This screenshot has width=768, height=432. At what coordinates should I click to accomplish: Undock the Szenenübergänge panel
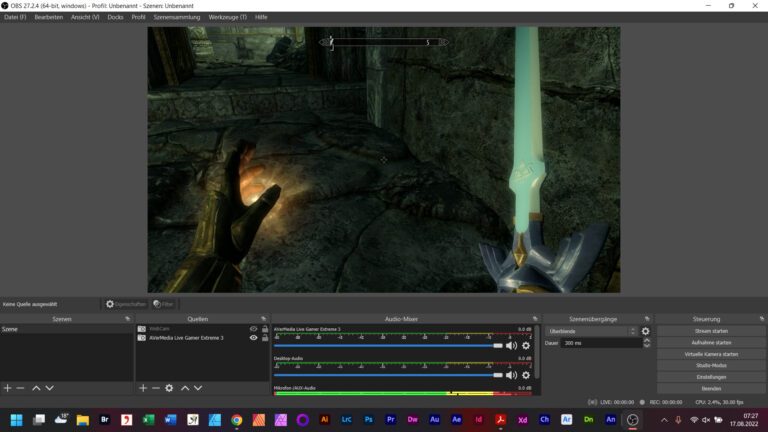click(x=647, y=319)
